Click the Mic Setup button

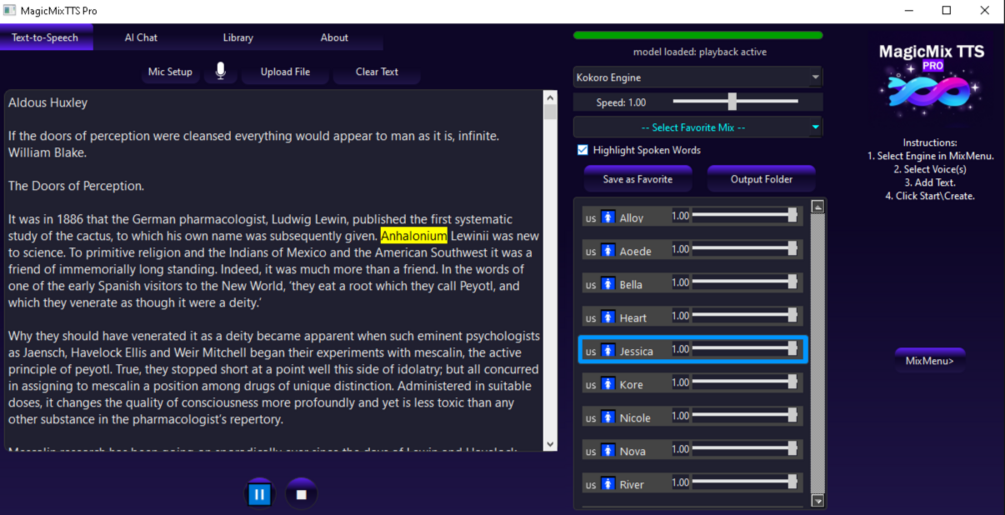pyautogui.click(x=170, y=72)
